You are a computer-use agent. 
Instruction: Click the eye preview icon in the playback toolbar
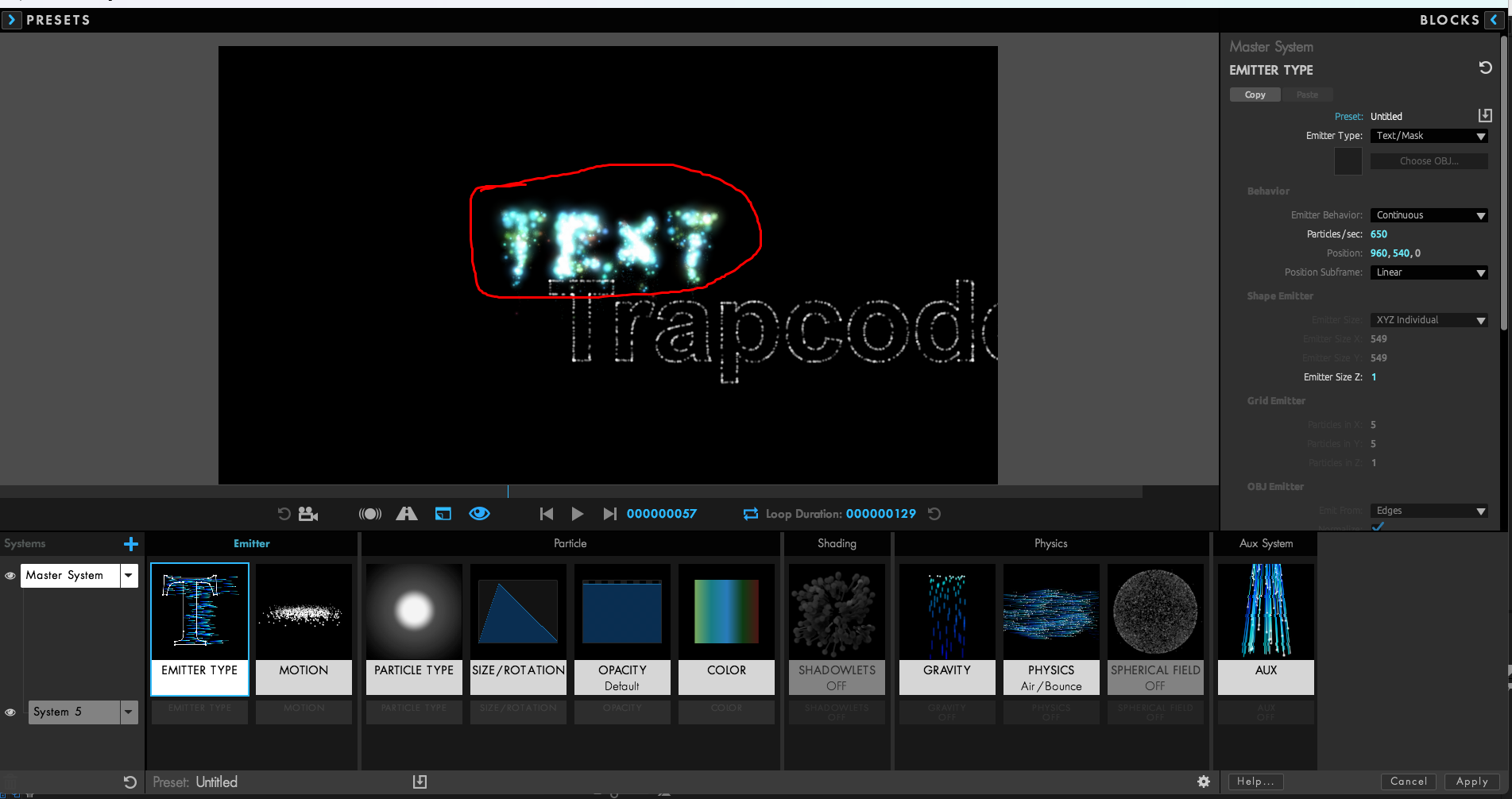pos(479,513)
